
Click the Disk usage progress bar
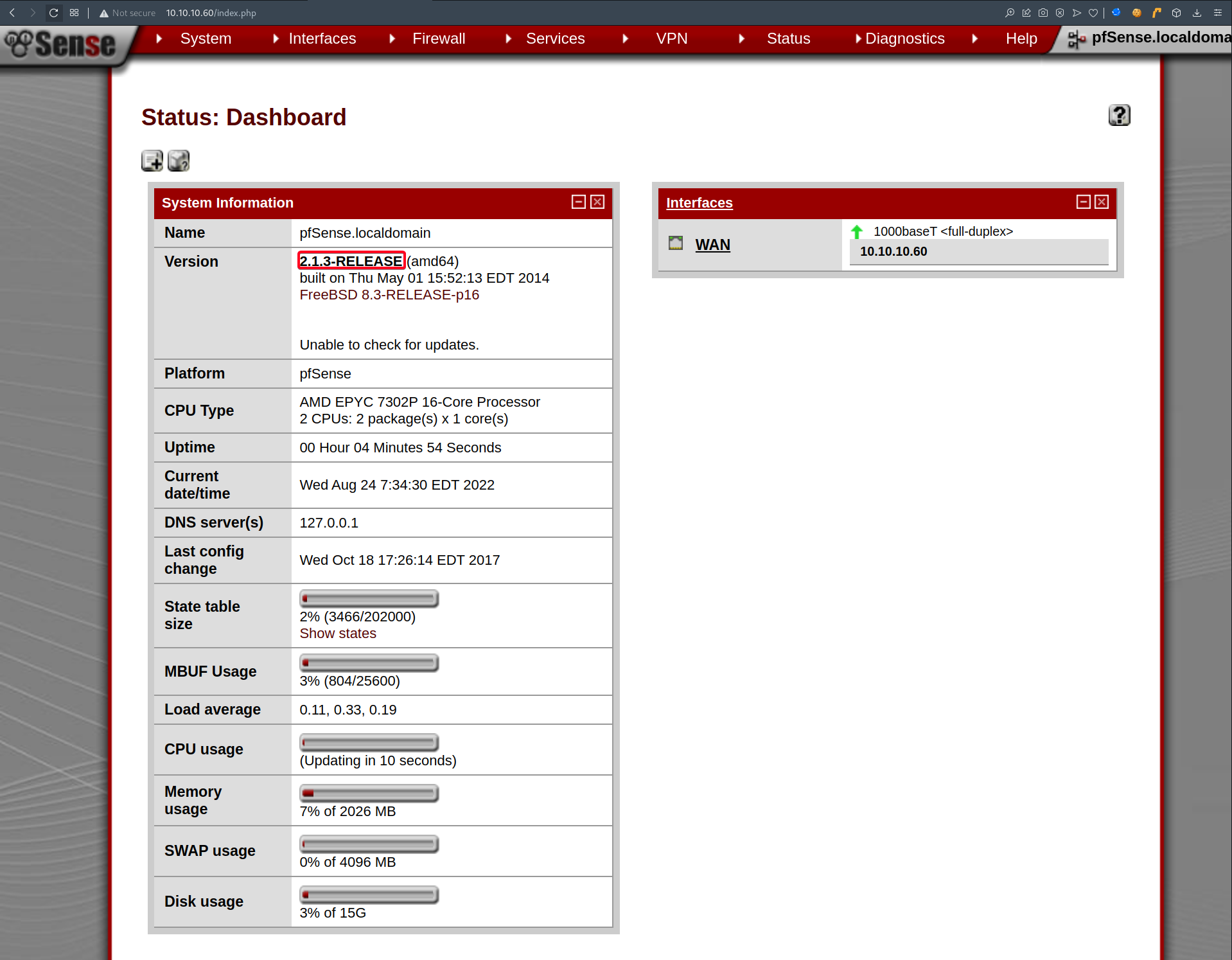(369, 895)
